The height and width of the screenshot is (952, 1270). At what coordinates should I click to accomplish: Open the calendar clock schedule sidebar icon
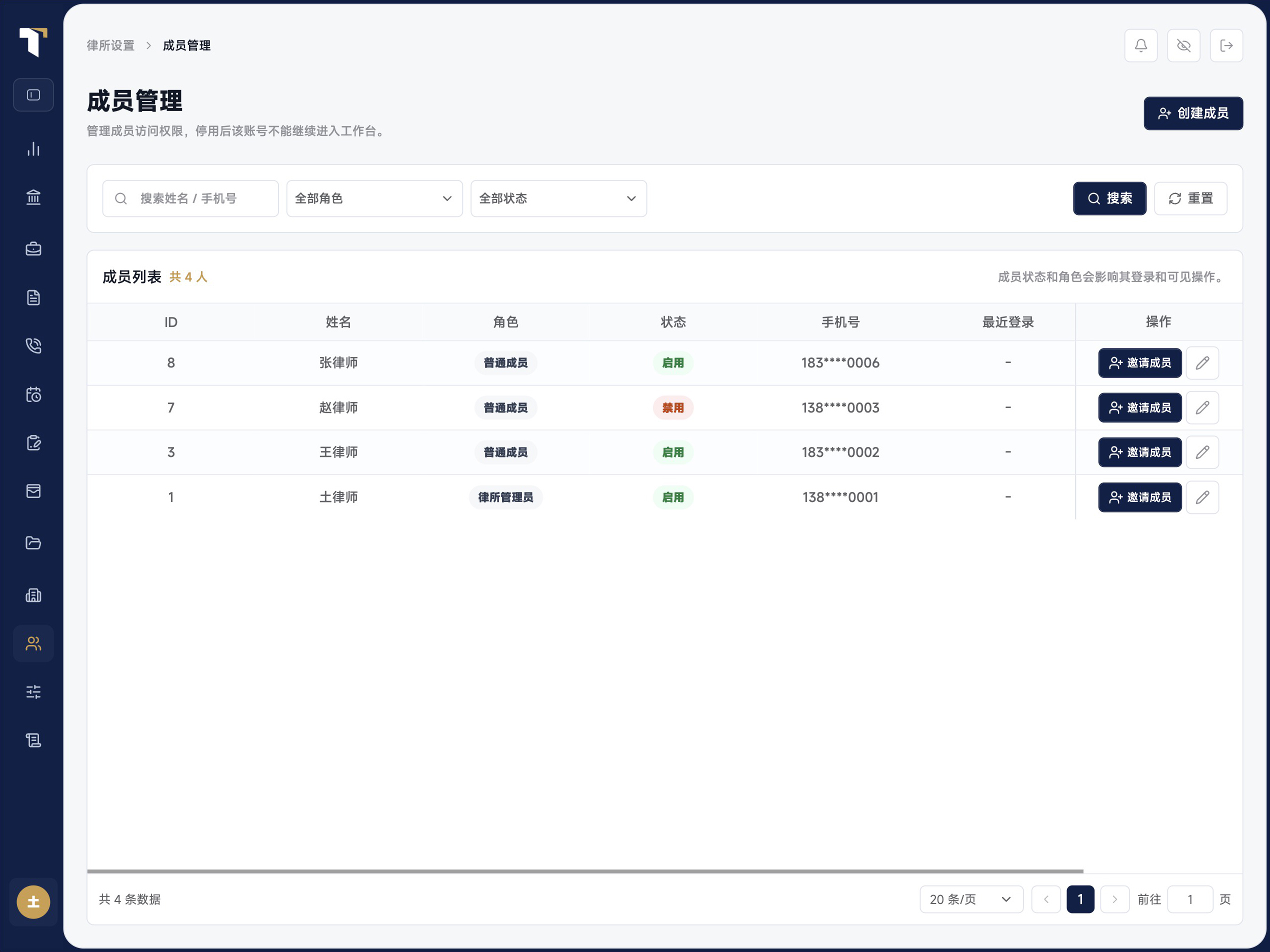[33, 394]
